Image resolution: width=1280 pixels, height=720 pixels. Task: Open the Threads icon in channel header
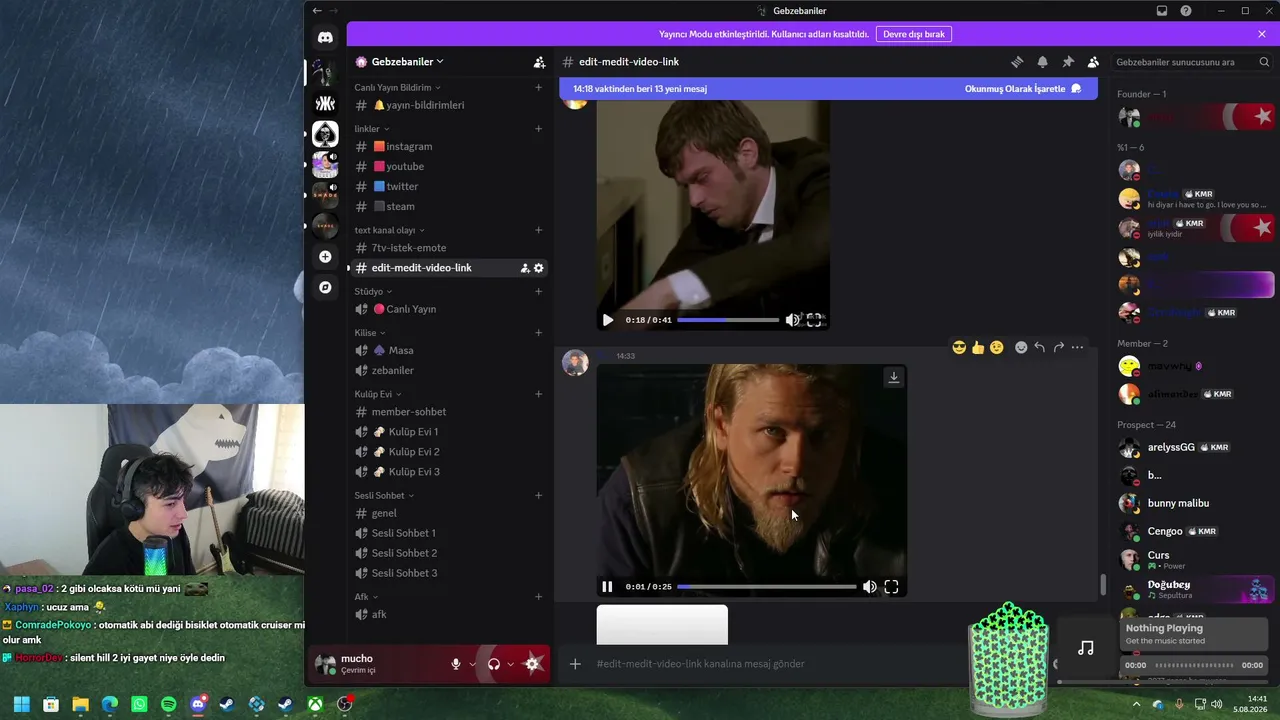tap(1017, 62)
